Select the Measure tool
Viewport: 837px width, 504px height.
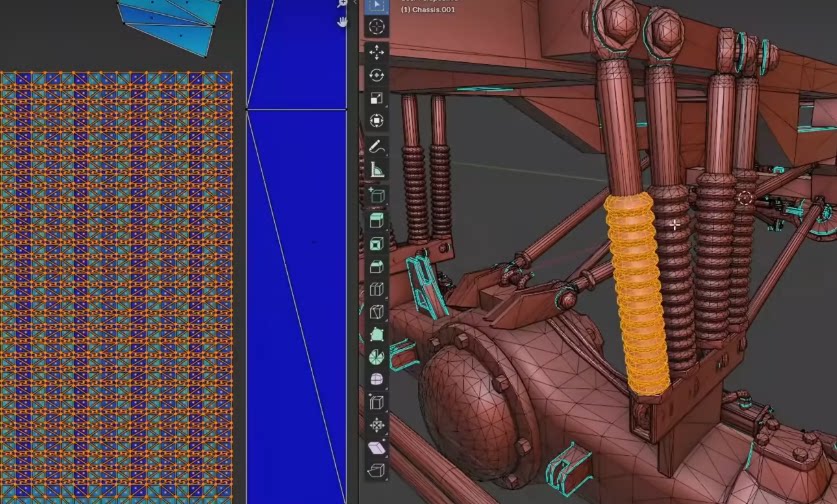pos(376,170)
